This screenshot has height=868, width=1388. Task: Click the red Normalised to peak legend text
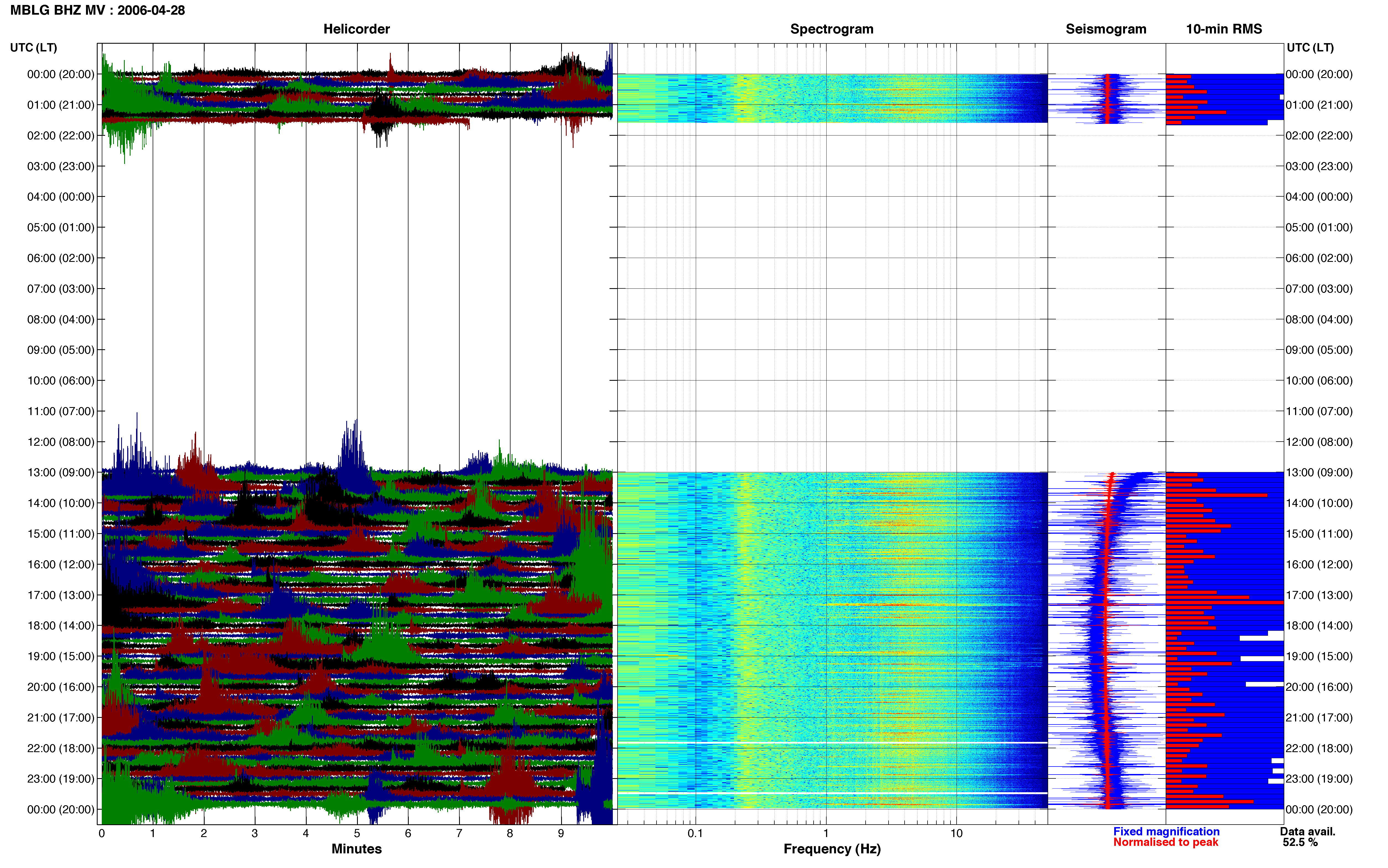(x=1165, y=842)
